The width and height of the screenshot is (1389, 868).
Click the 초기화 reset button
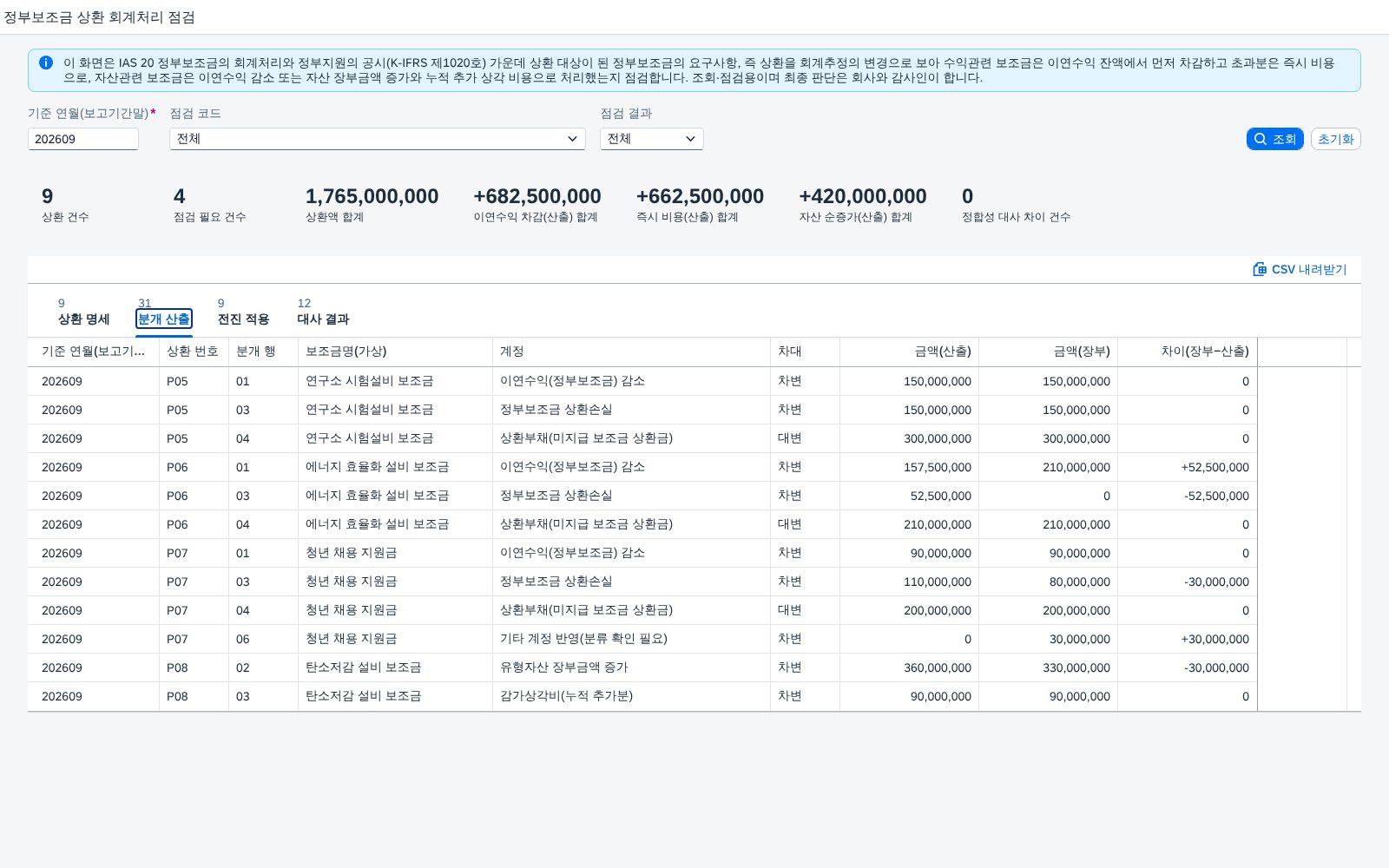(1335, 139)
